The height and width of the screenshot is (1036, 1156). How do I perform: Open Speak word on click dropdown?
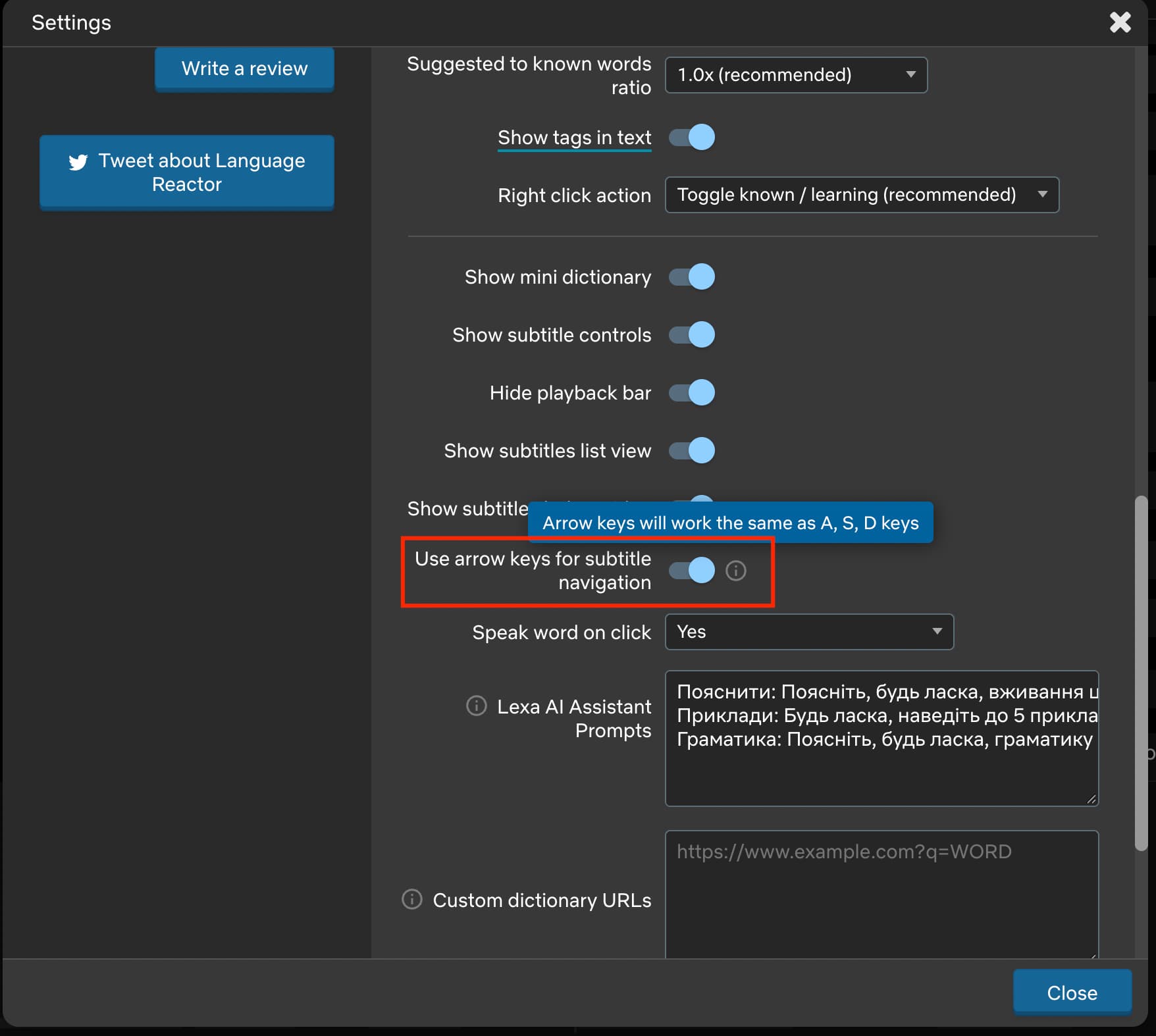(809, 632)
